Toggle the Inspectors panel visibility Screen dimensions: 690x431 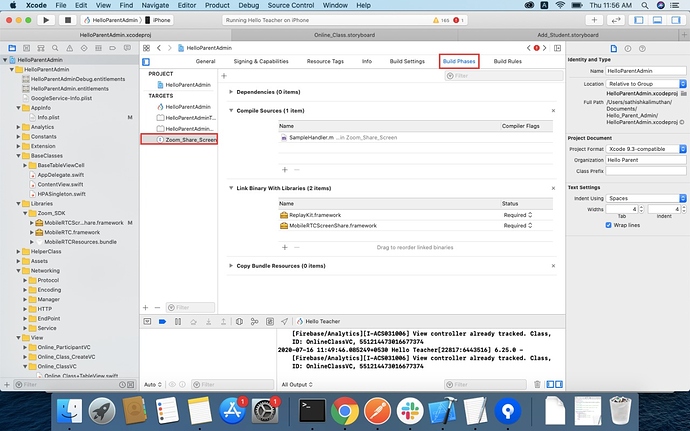pyautogui.click(x=675, y=20)
